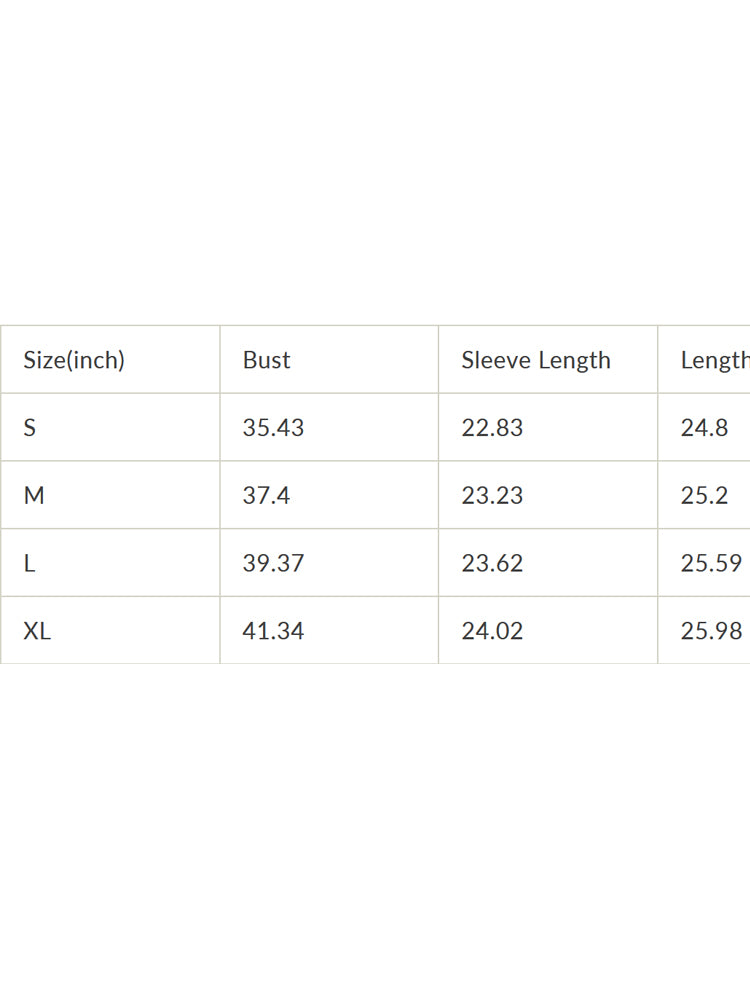
Task: Select length value 25.2
Action: (705, 496)
